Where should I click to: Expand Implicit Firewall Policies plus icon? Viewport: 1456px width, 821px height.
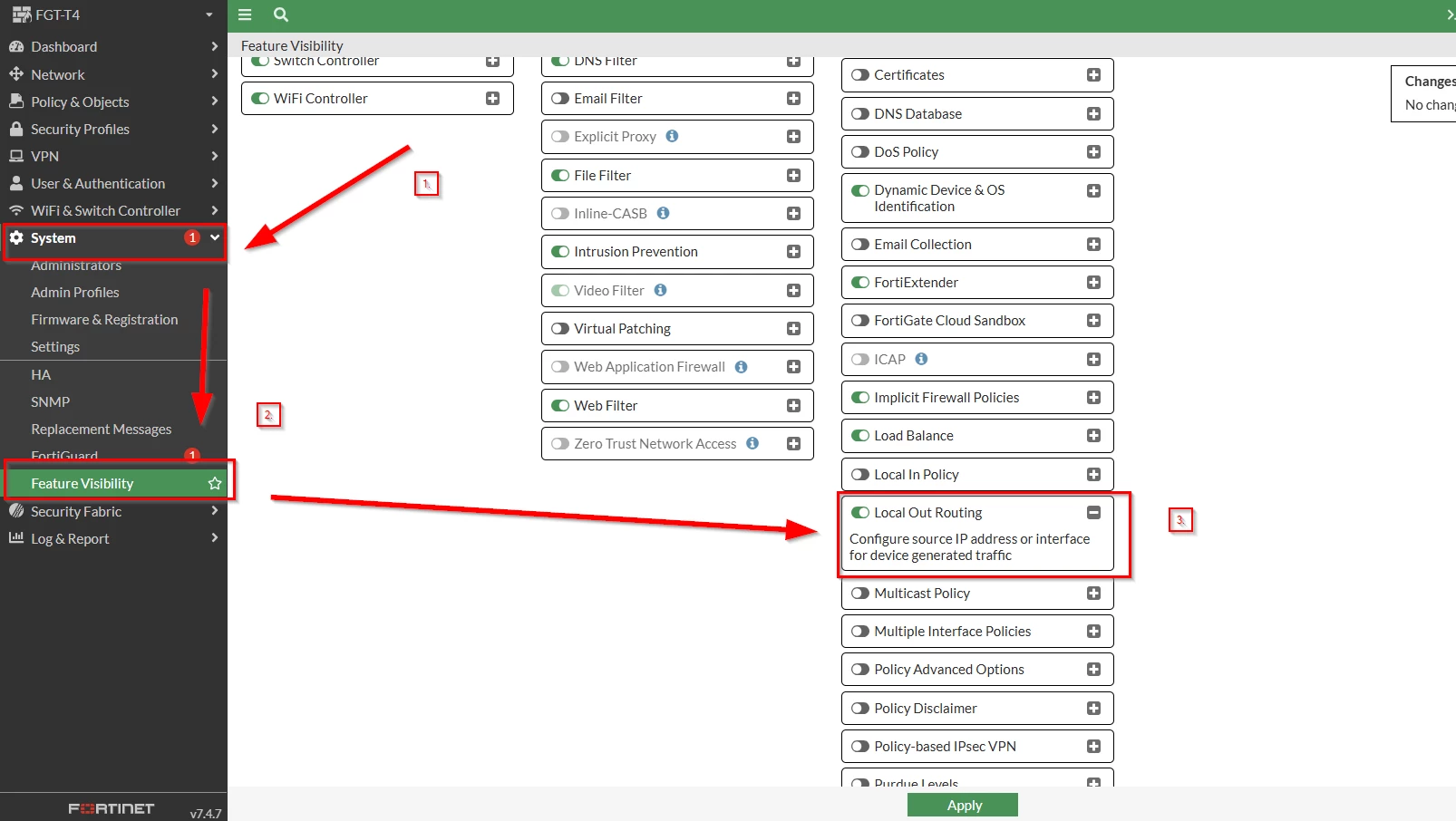(1093, 398)
